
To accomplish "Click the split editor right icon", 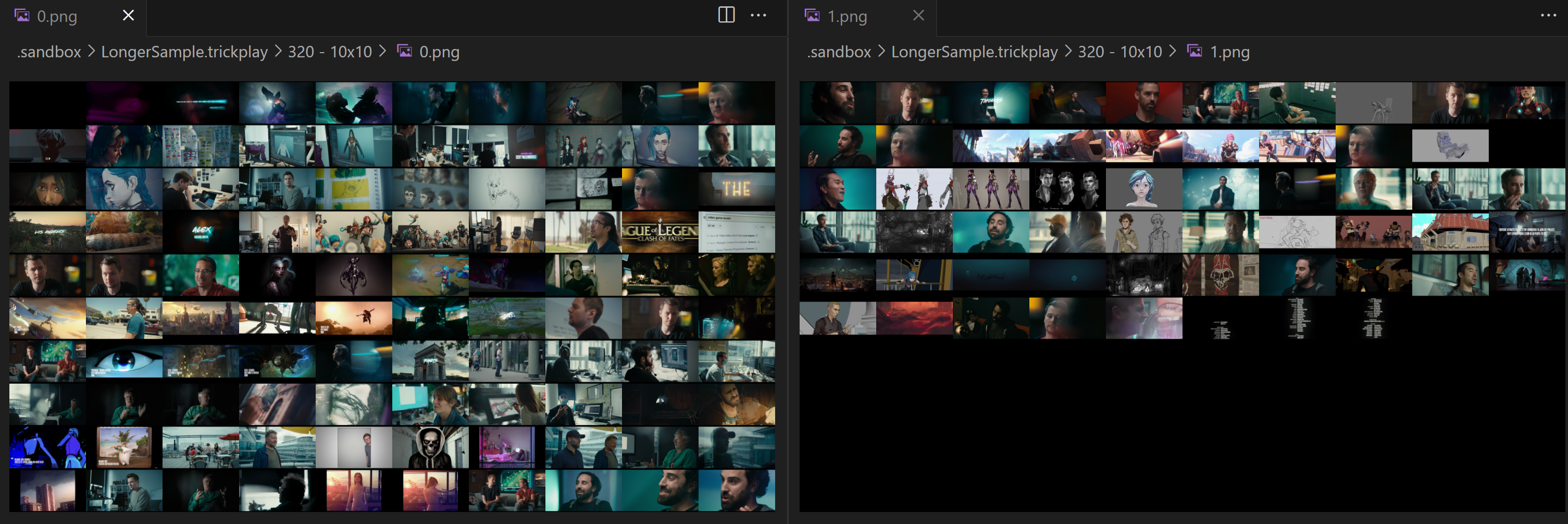I will tap(726, 15).
